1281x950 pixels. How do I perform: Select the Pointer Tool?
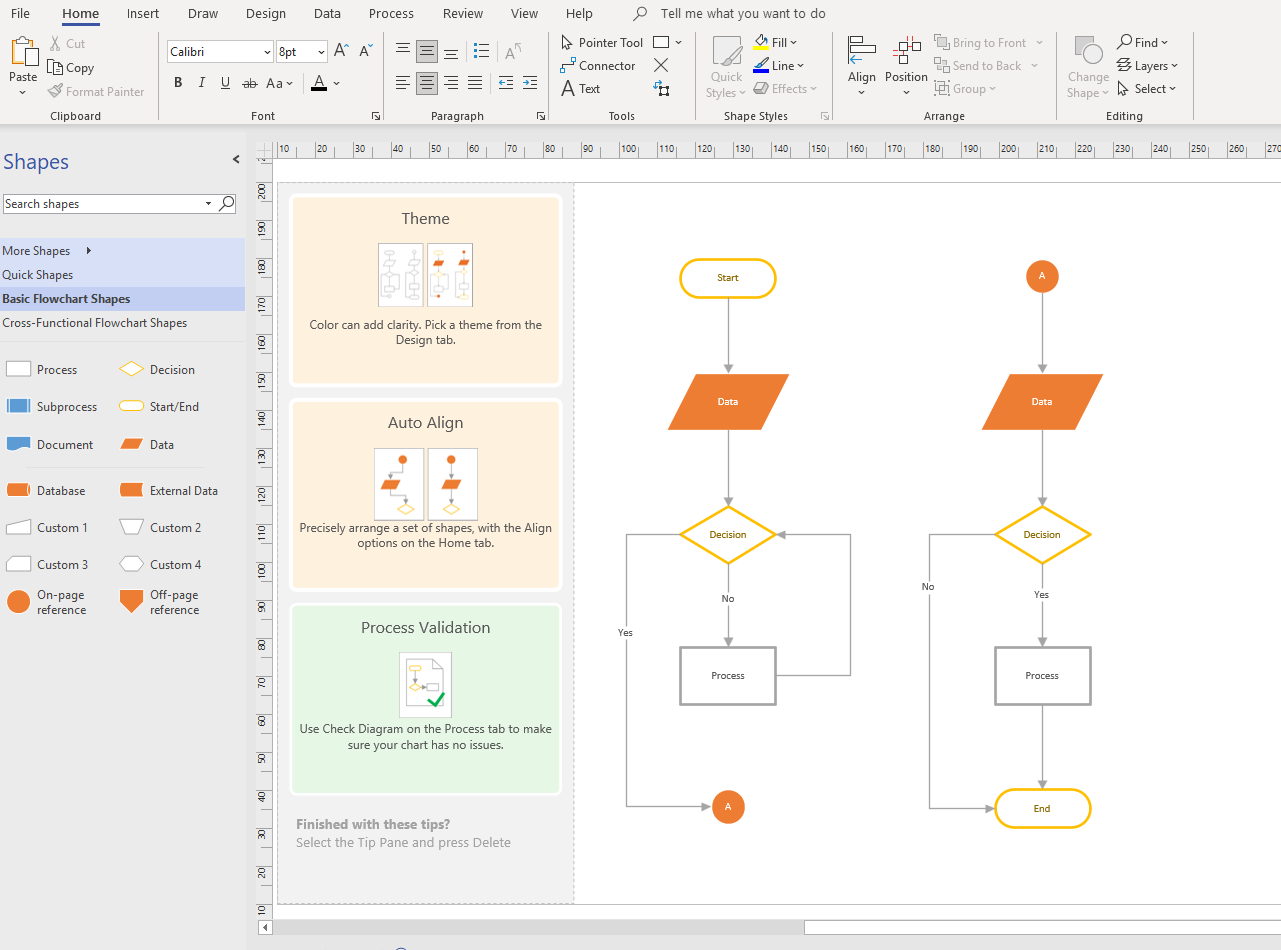(601, 42)
